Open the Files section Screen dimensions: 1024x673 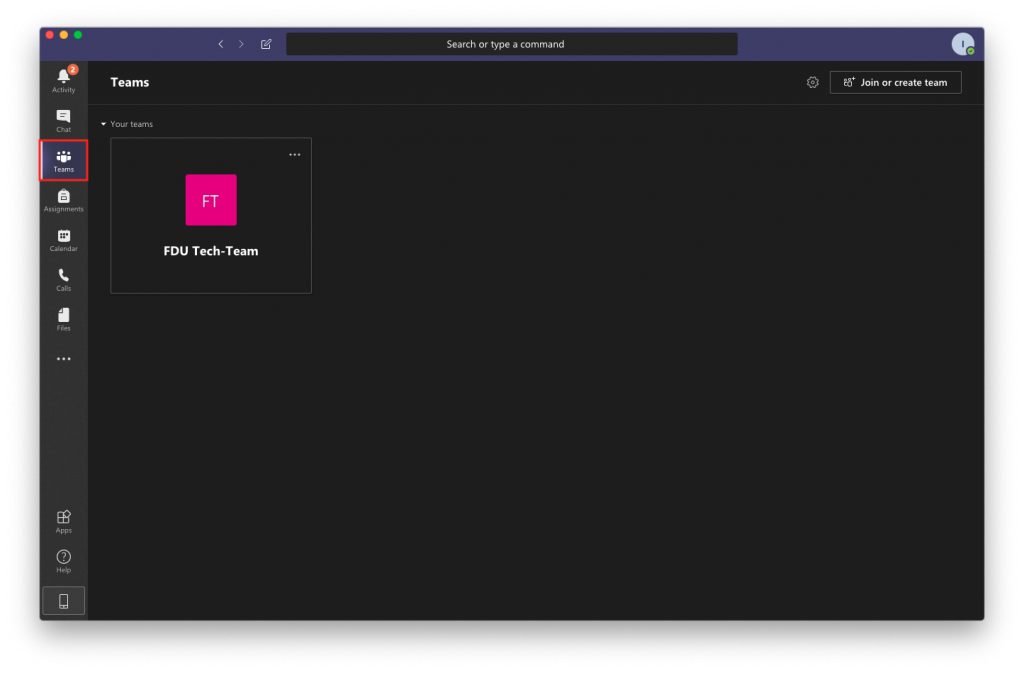pos(63,320)
